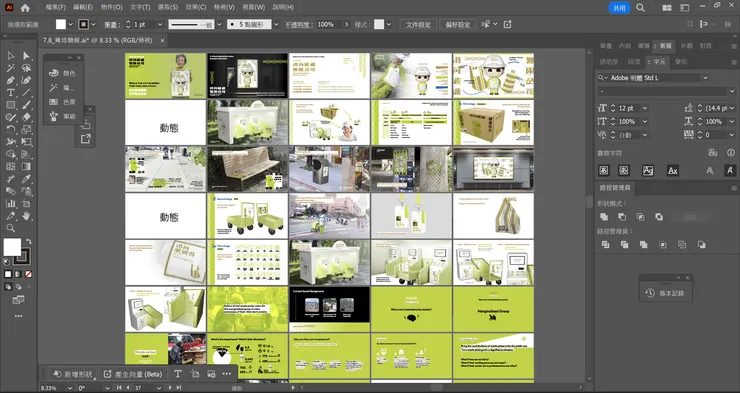Click Minus Front shape mode icon
This screenshot has width=740, height=393.
(622, 217)
